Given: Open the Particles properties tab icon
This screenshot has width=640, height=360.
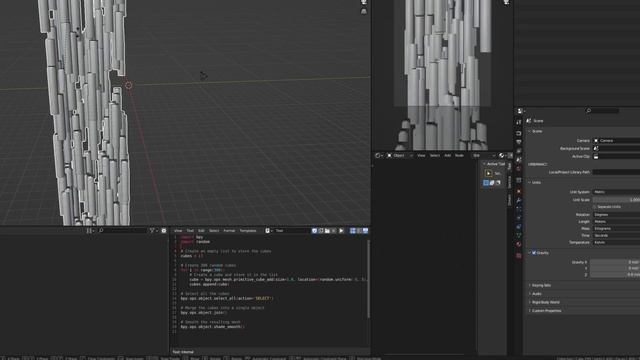Looking at the screenshot, I should pos(519,209).
